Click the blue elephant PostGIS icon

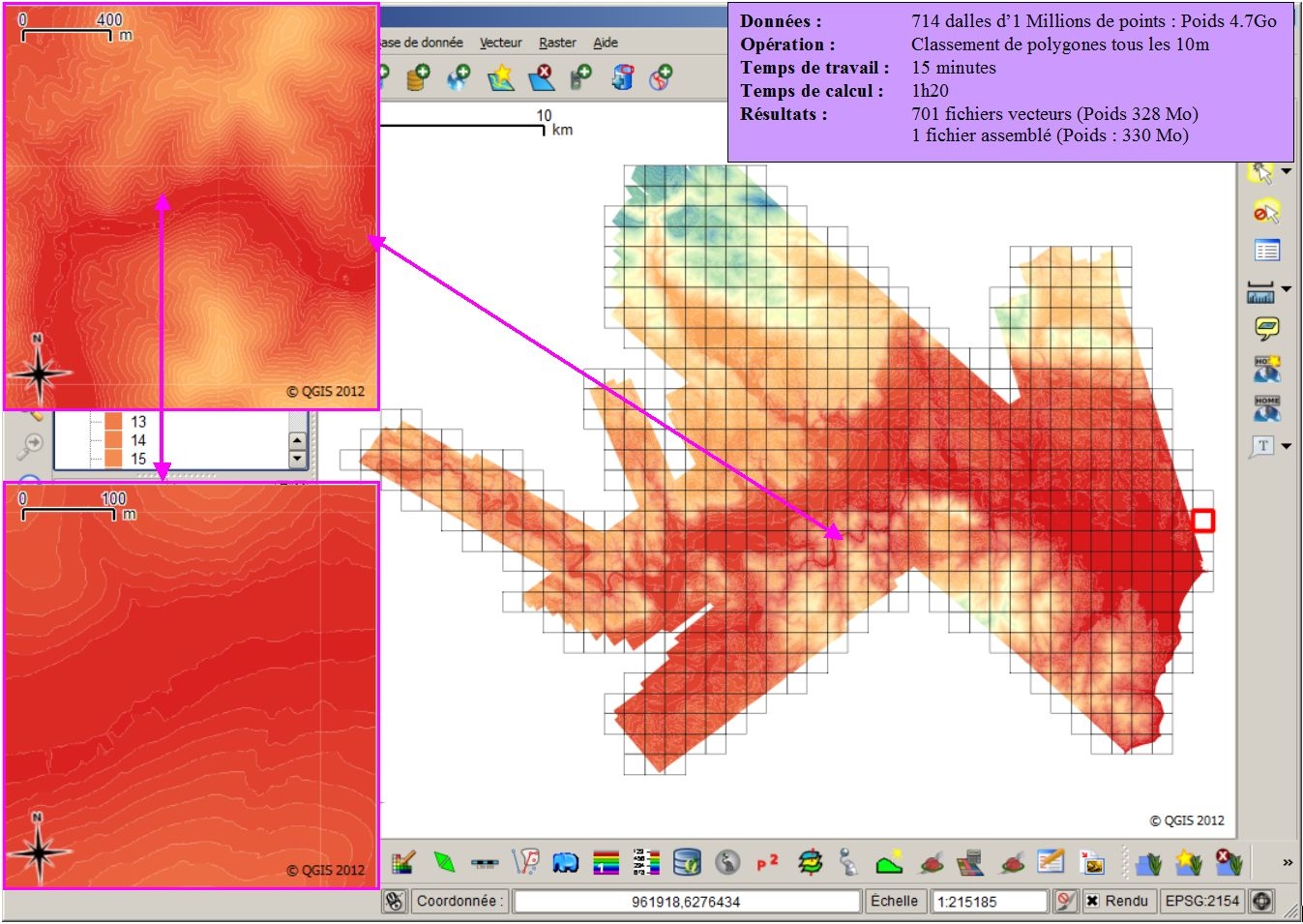tap(565, 861)
